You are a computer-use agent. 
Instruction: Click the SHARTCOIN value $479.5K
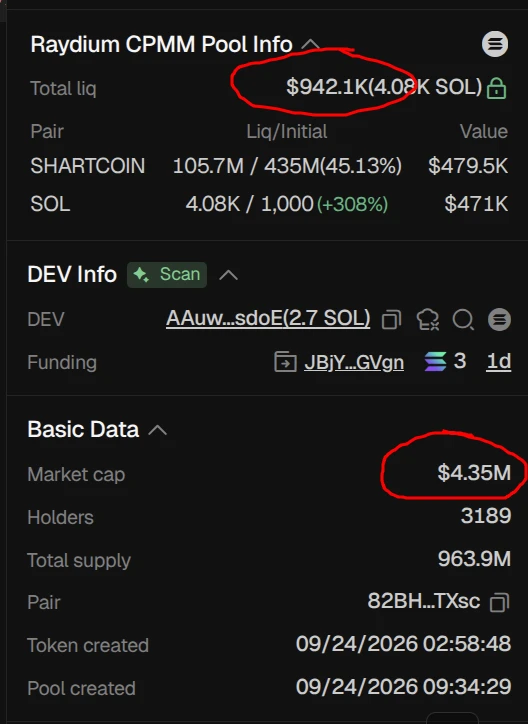point(468,166)
